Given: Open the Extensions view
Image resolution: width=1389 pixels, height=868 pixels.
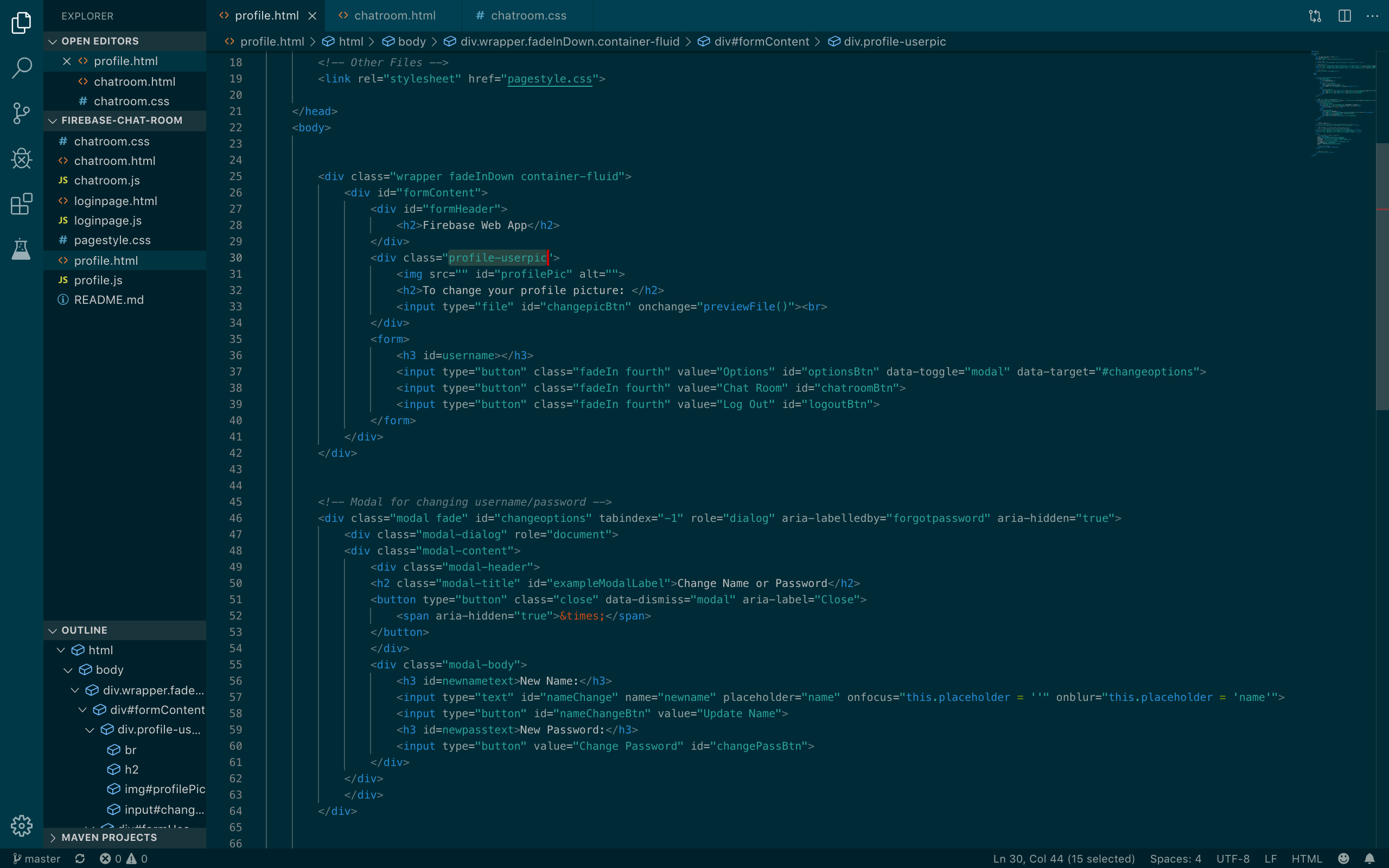Looking at the screenshot, I should click(x=21, y=204).
